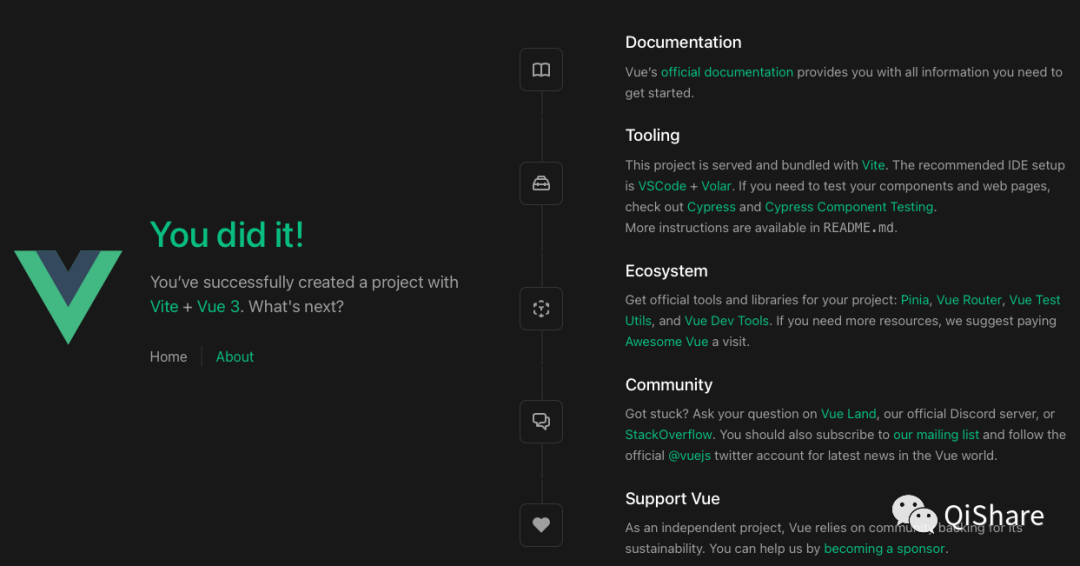Click the Community chat bubbles icon
The width and height of the screenshot is (1080, 566).
[x=541, y=422]
